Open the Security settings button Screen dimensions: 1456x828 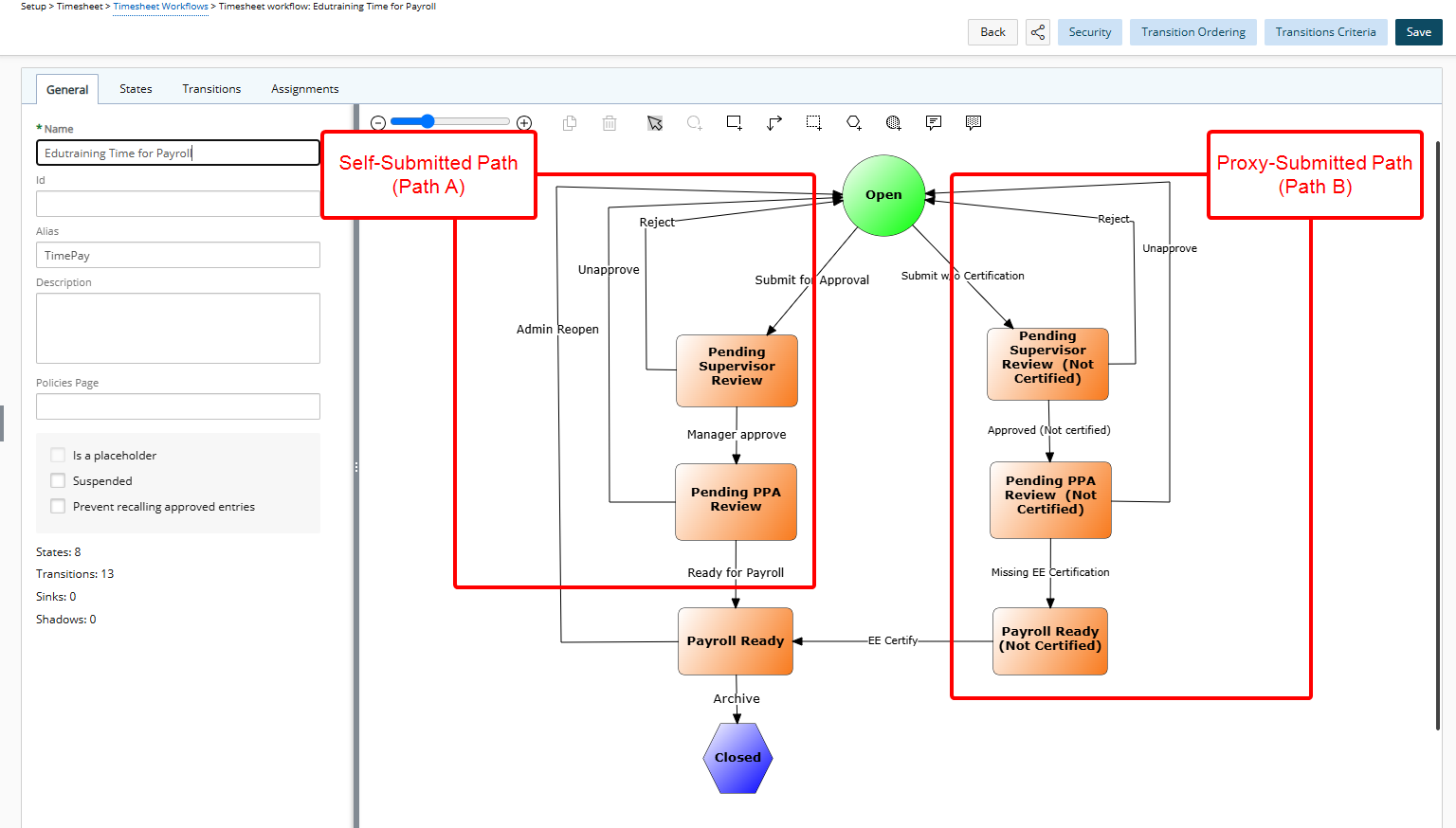click(x=1090, y=32)
